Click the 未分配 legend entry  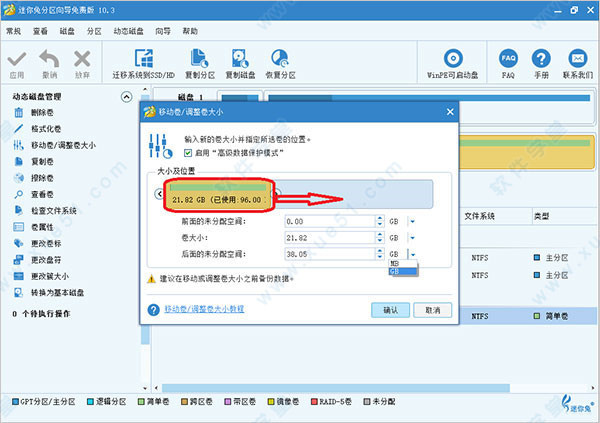point(380,402)
